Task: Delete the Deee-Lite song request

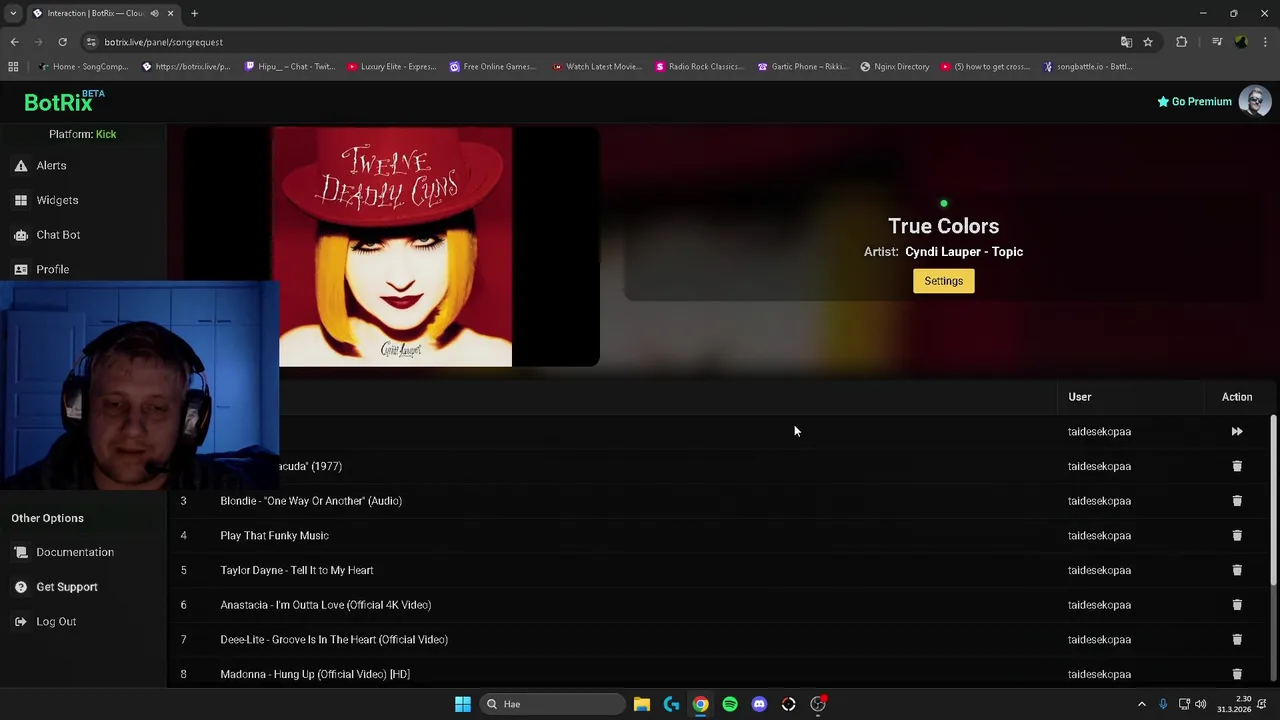Action: tap(1237, 640)
